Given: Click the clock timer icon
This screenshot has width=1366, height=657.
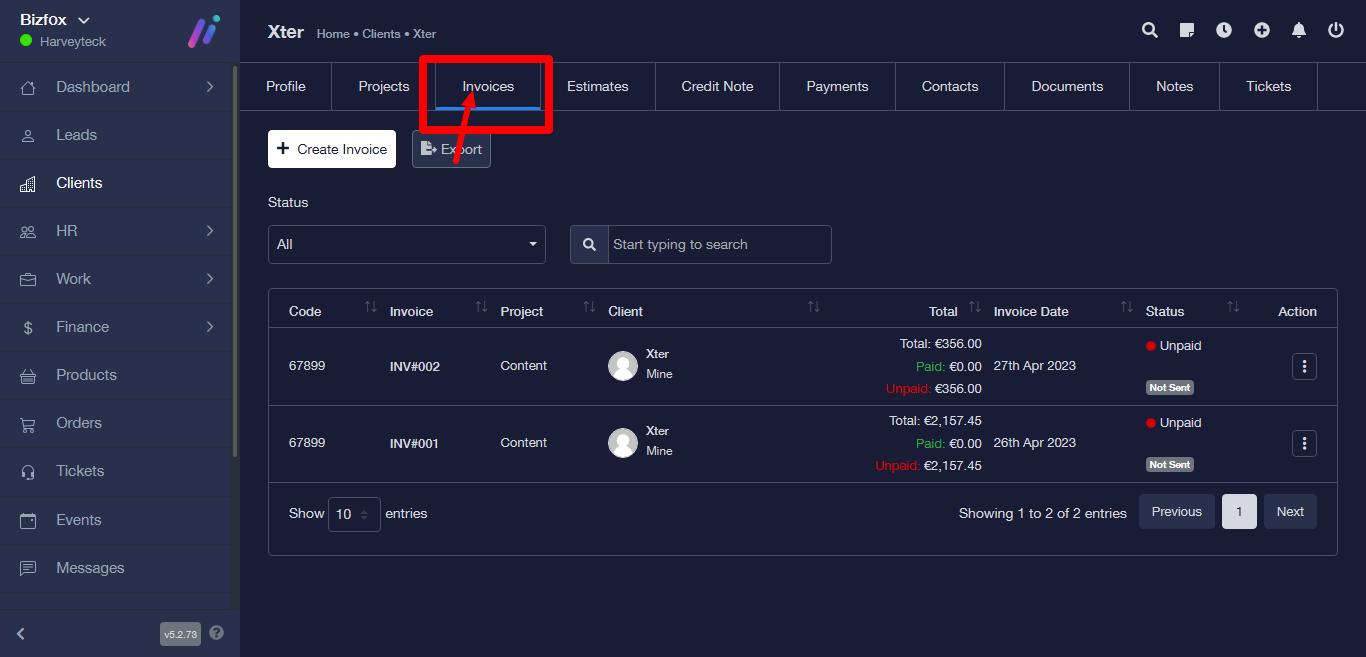Looking at the screenshot, I should pos(1224,30).
